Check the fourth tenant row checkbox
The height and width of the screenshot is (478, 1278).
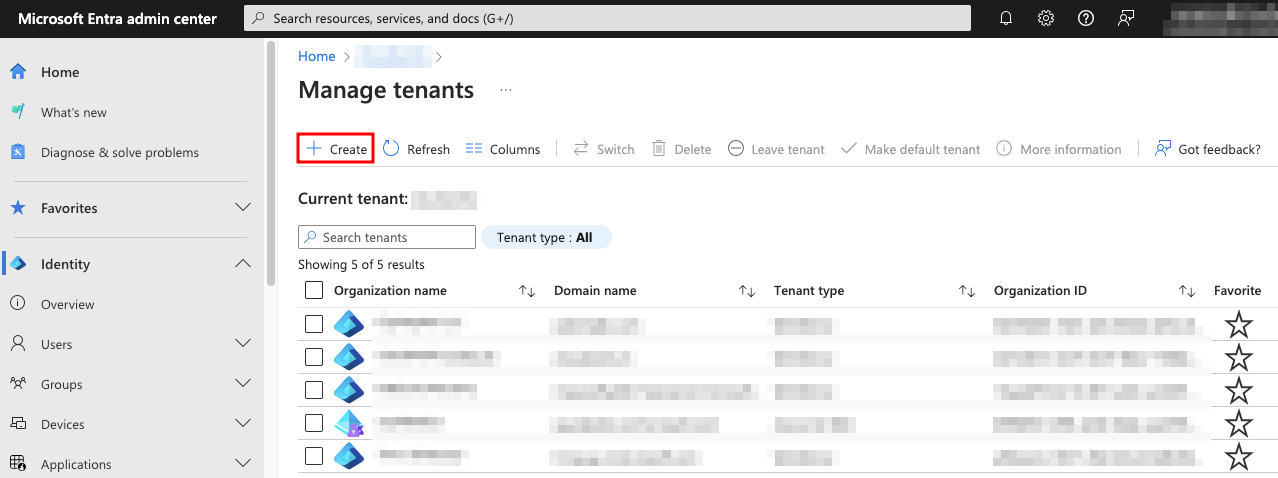314,423
